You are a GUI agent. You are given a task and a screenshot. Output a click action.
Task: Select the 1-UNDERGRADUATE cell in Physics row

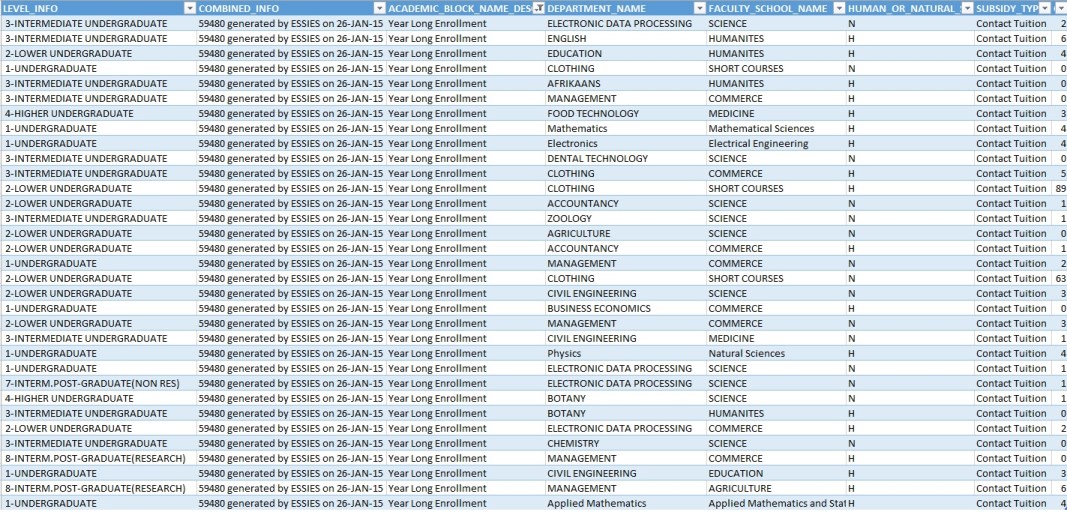tap(98, 353)
